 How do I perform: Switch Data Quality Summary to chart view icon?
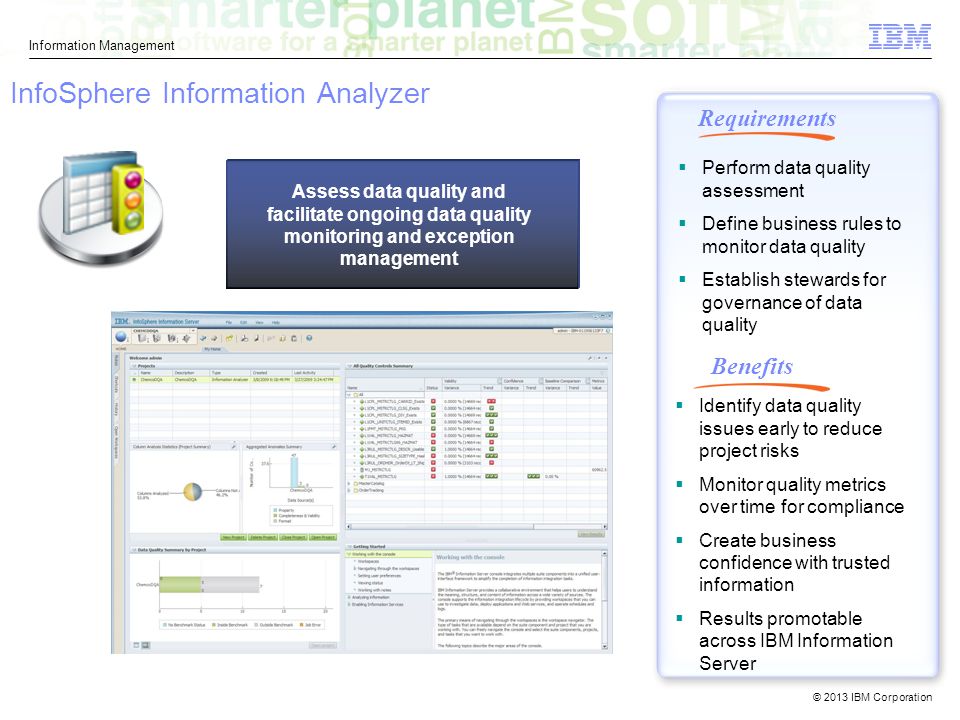(146, 645)
